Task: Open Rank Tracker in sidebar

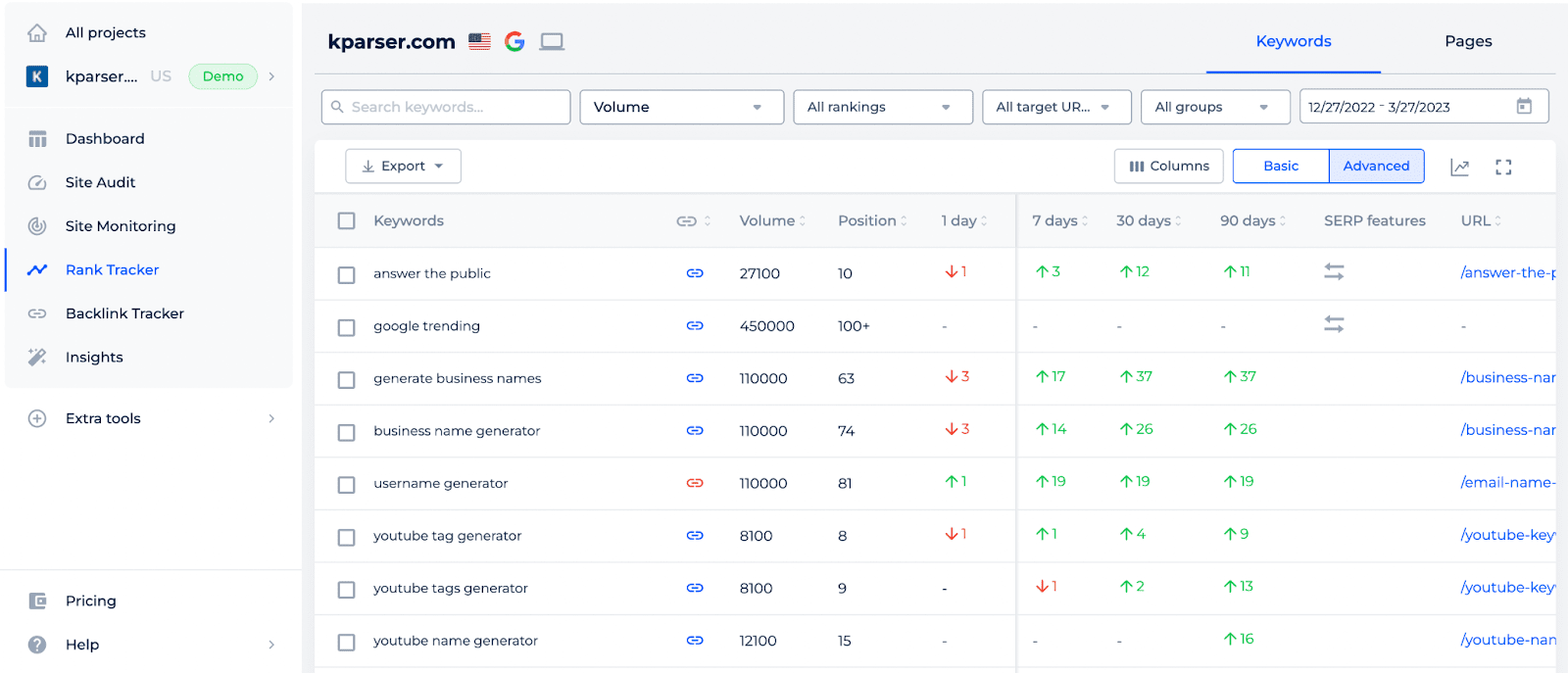Action: (x=112, y=269)
